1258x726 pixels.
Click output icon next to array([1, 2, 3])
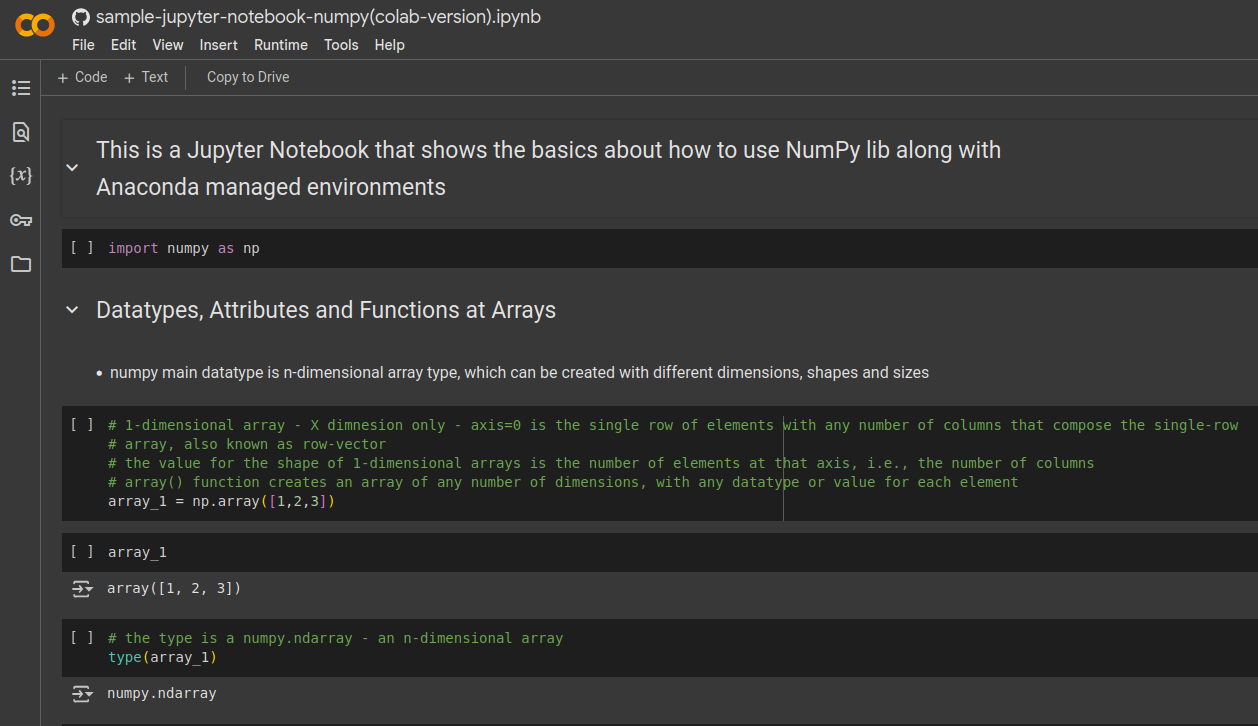[x=82, y=589]
